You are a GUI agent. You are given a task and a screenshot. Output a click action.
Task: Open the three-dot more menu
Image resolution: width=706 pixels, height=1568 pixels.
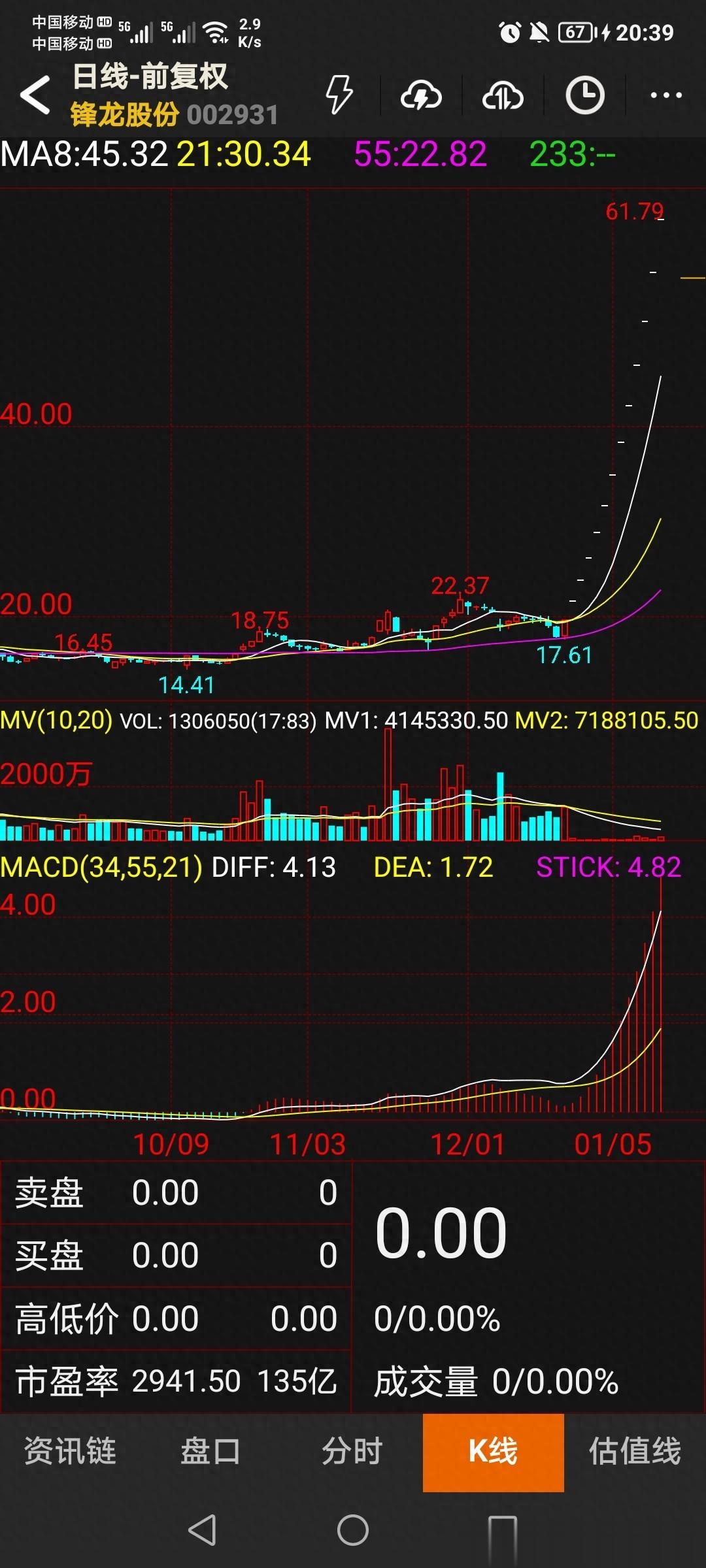coord(666,95)
